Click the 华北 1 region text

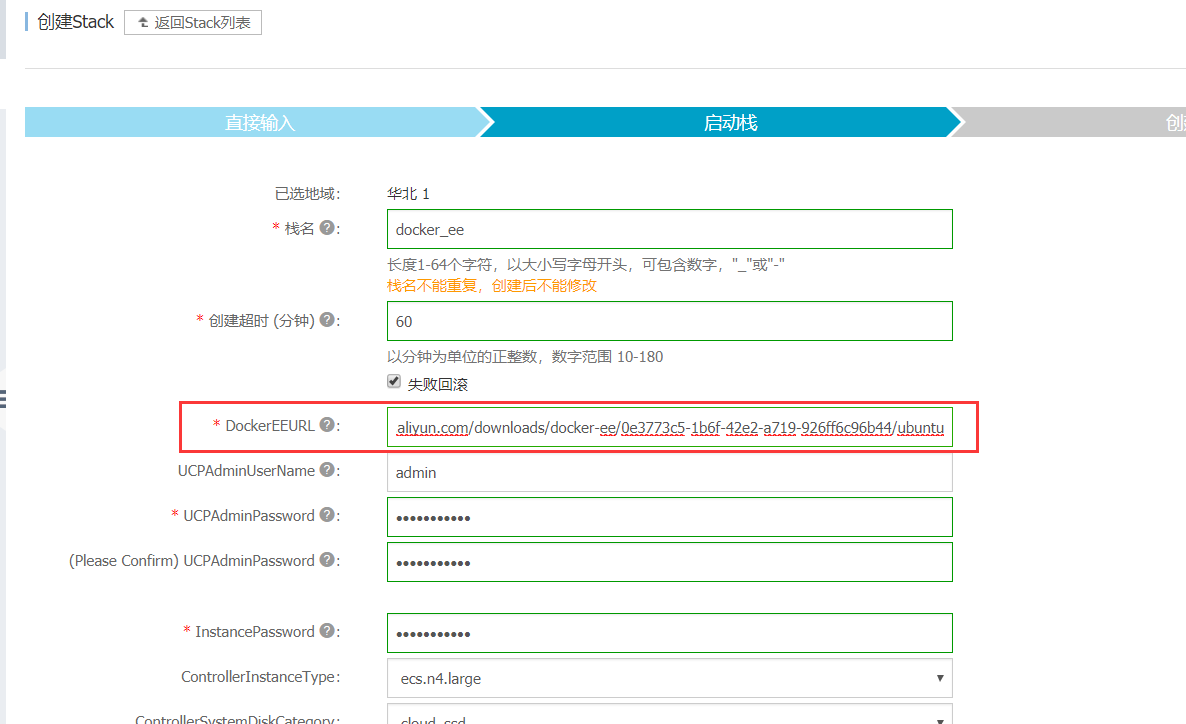pos(408,194)
